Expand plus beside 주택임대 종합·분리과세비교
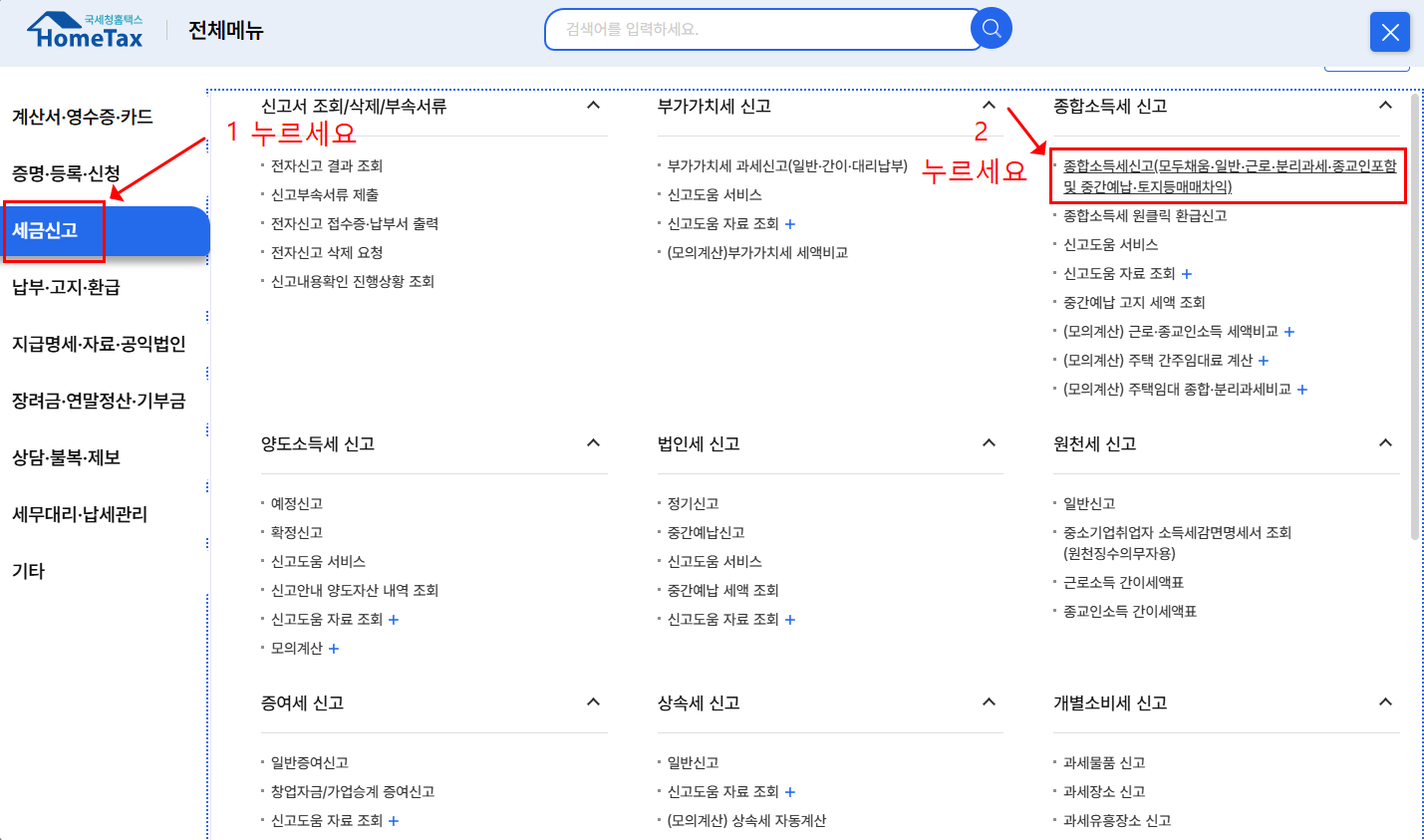Image resolution: width=1424 pixels, height=840 pixels. tap(1302, 390)
